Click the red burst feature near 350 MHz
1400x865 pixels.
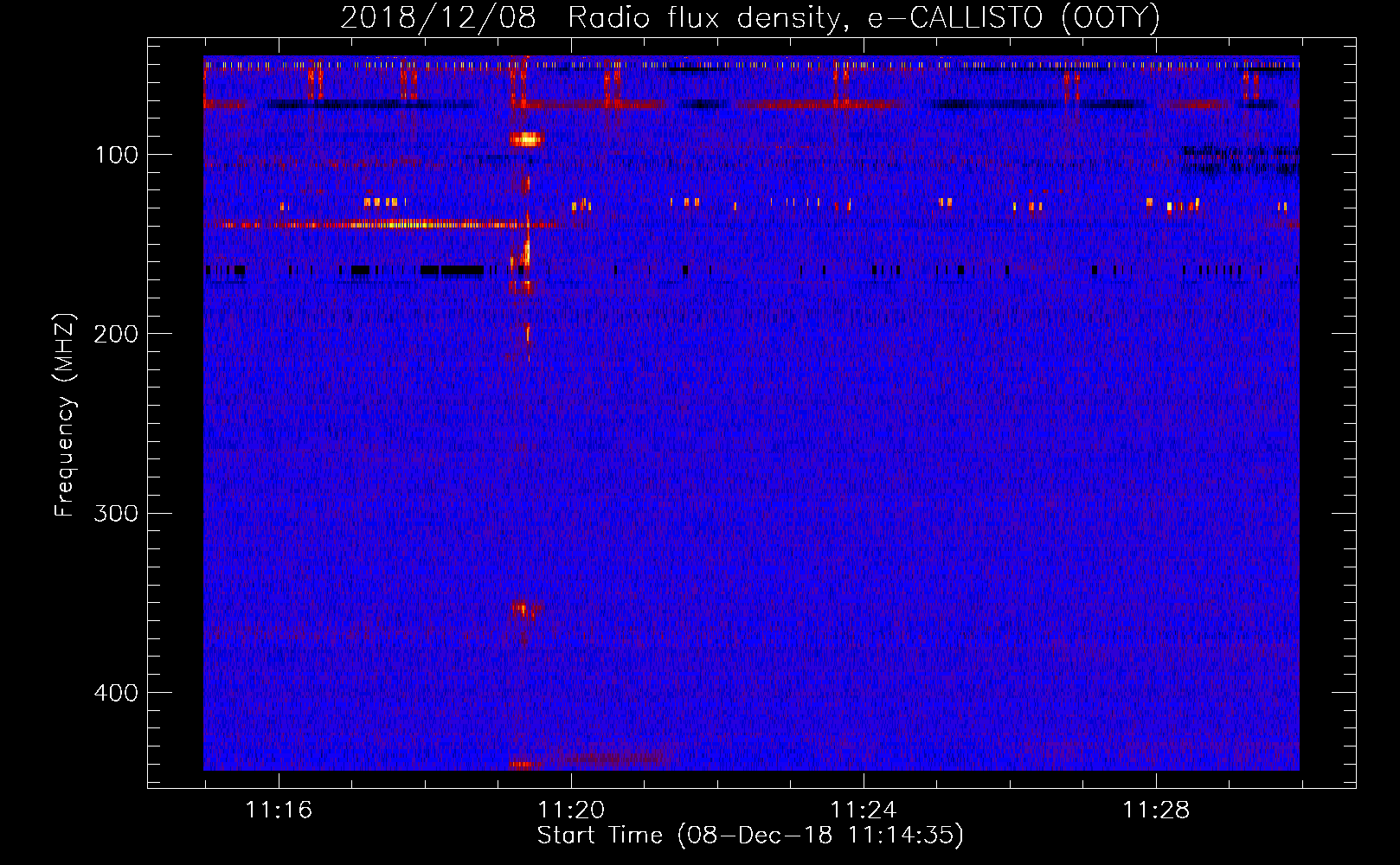tap(526, 610)
